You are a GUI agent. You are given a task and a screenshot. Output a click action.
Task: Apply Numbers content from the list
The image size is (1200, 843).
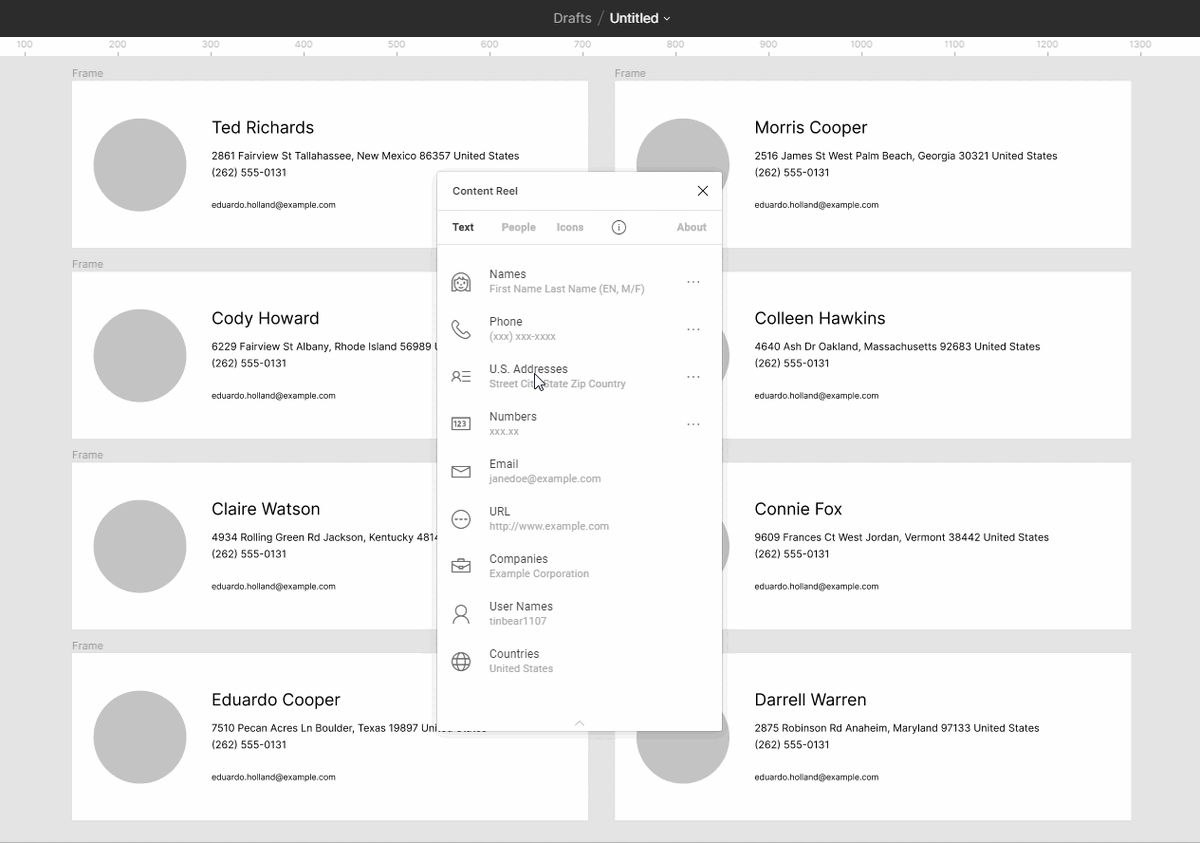[579, 424]
